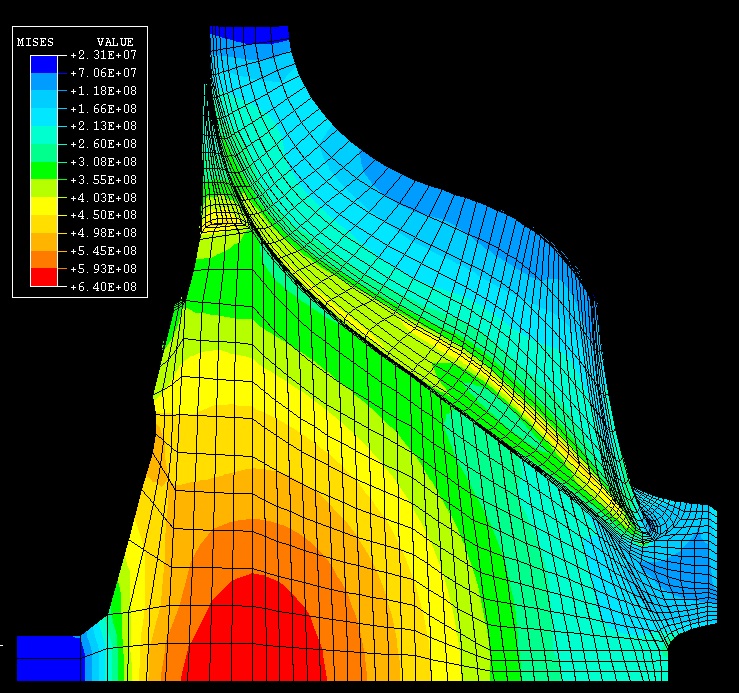Select the +2.60E+08 legend value
The width and height of the screenshot is (739, 693).
tap(103, 144)
